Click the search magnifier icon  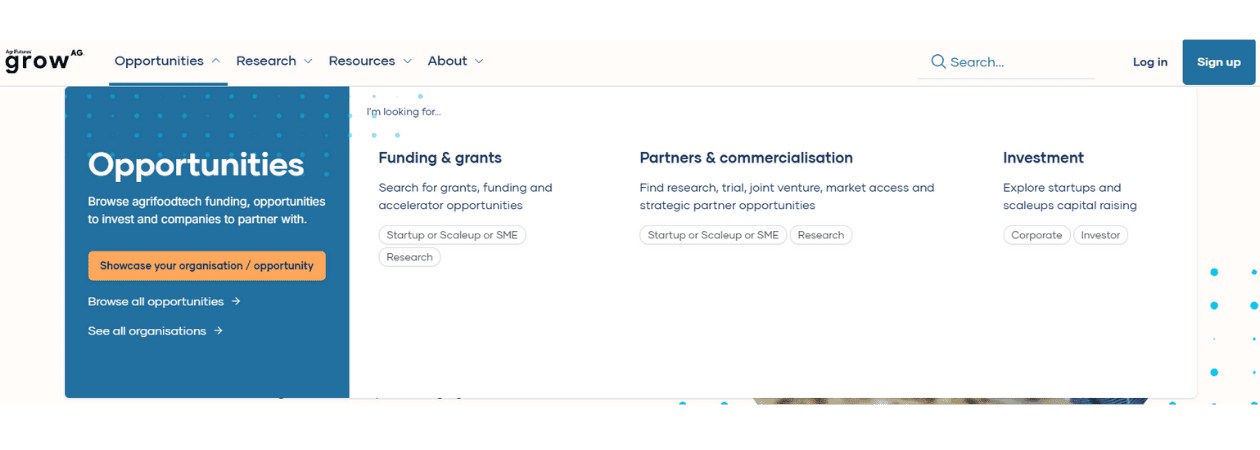coord(938,62)
